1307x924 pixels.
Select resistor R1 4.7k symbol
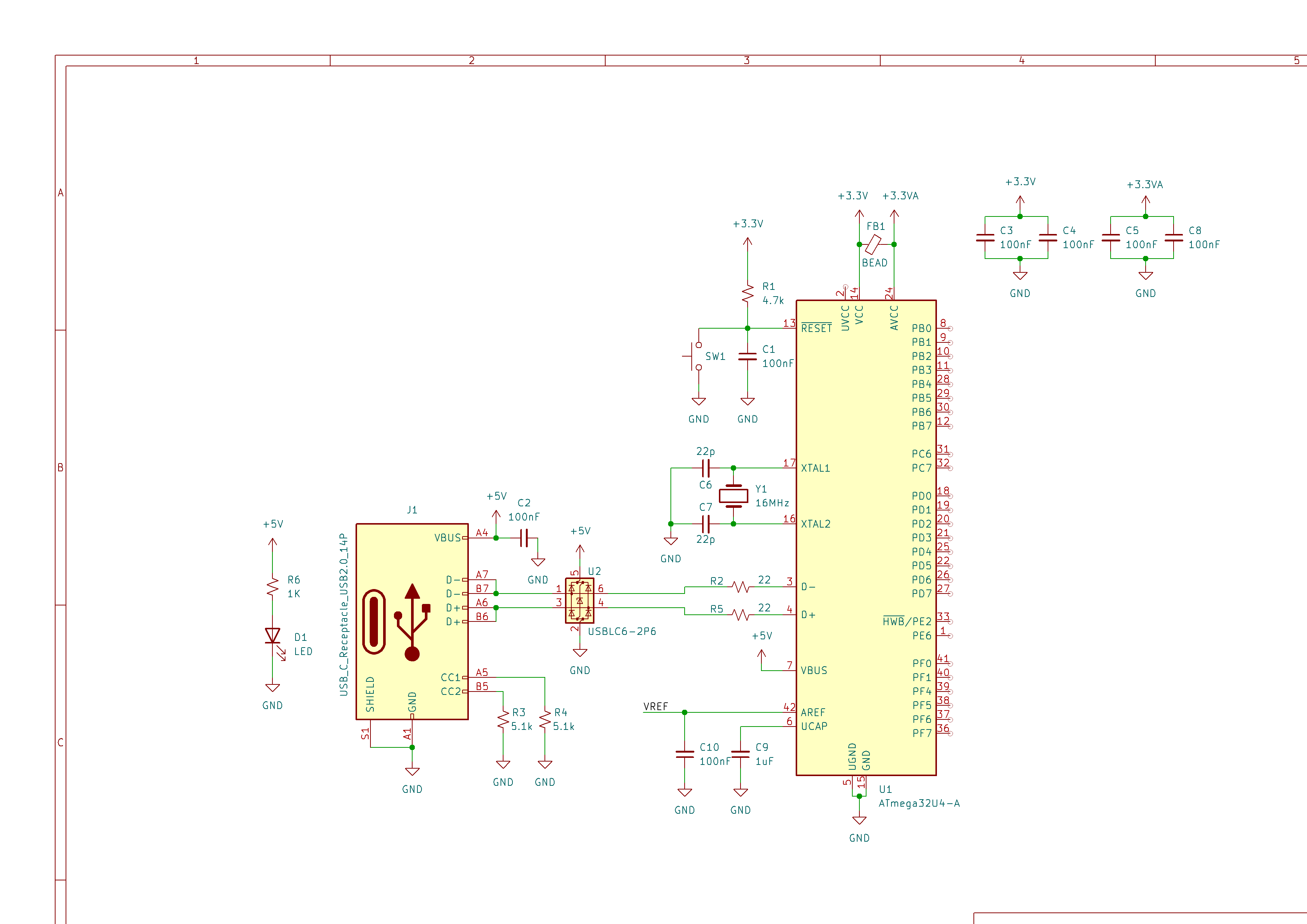click(x=748, y=294)
